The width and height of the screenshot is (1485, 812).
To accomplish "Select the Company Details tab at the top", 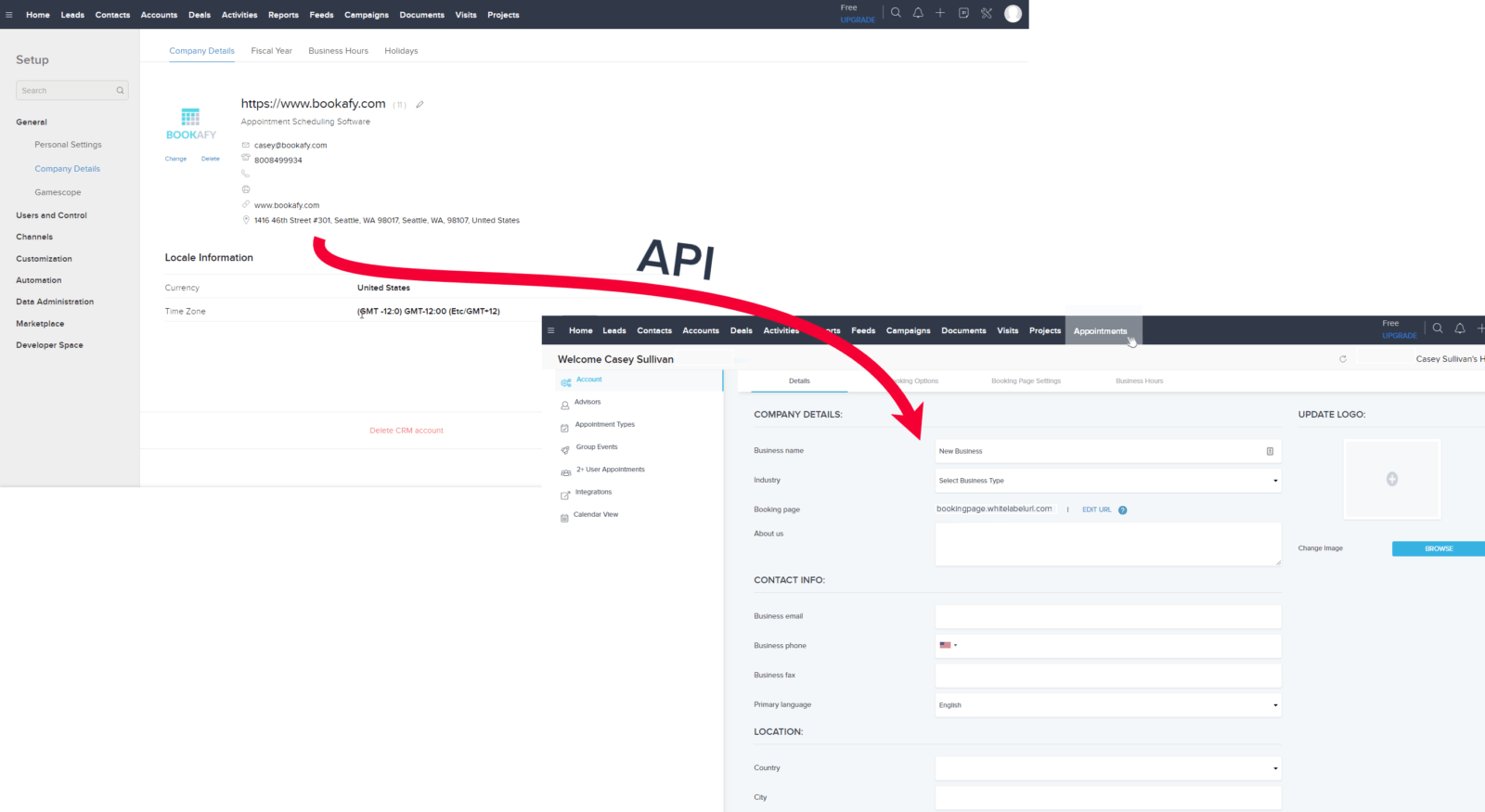I will [x=201, y=51].
